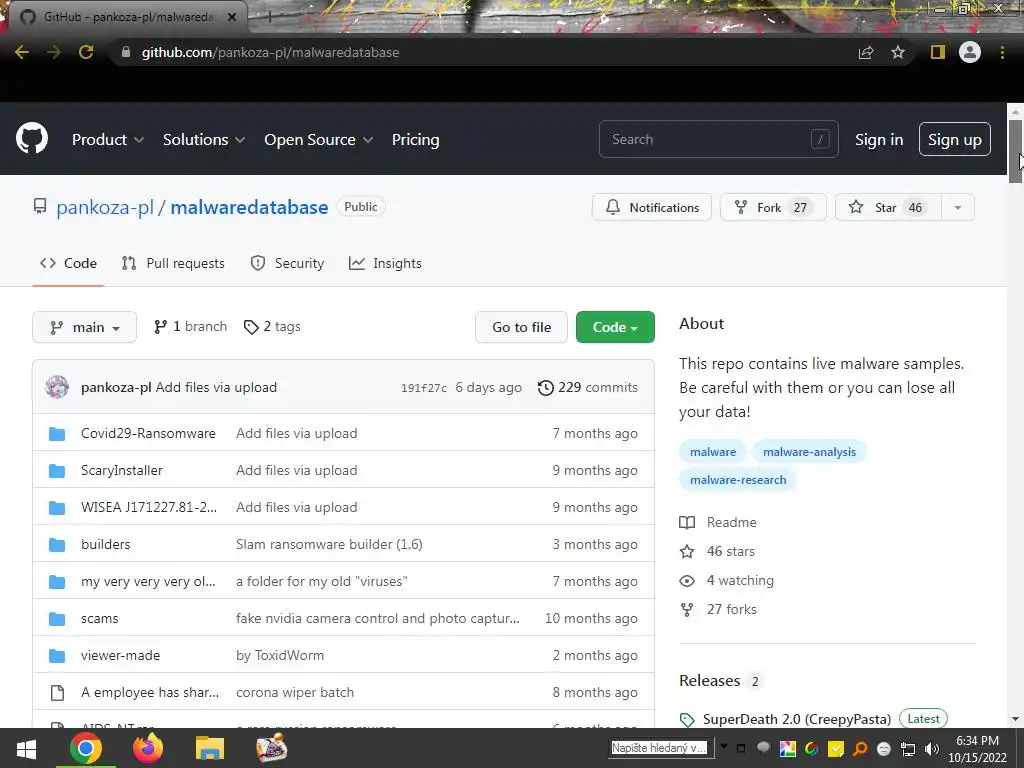Open the viewer-made folder

click(120, 656)
